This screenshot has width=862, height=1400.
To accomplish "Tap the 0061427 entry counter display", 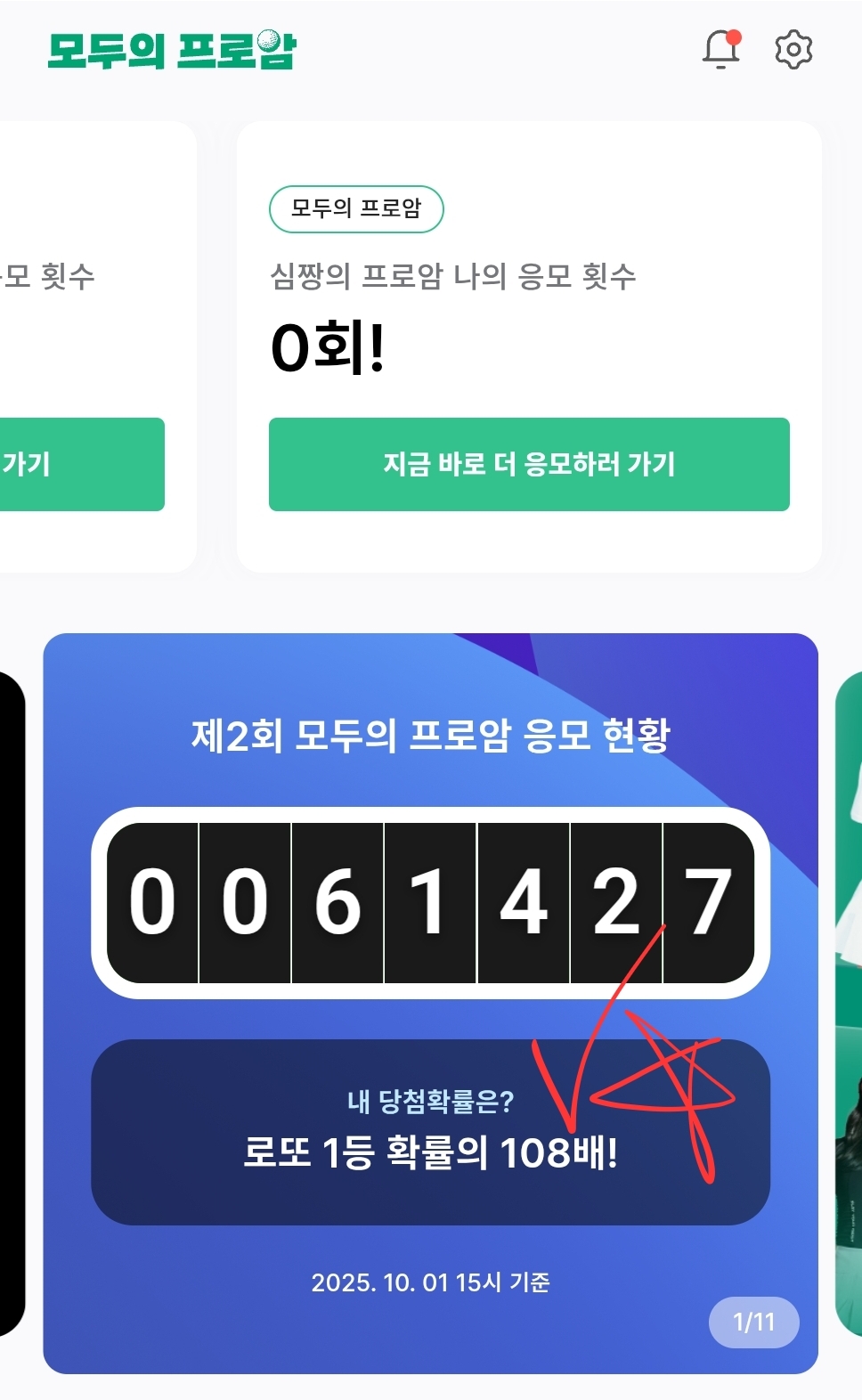I will pyautogui.click(x=430, y=903).
